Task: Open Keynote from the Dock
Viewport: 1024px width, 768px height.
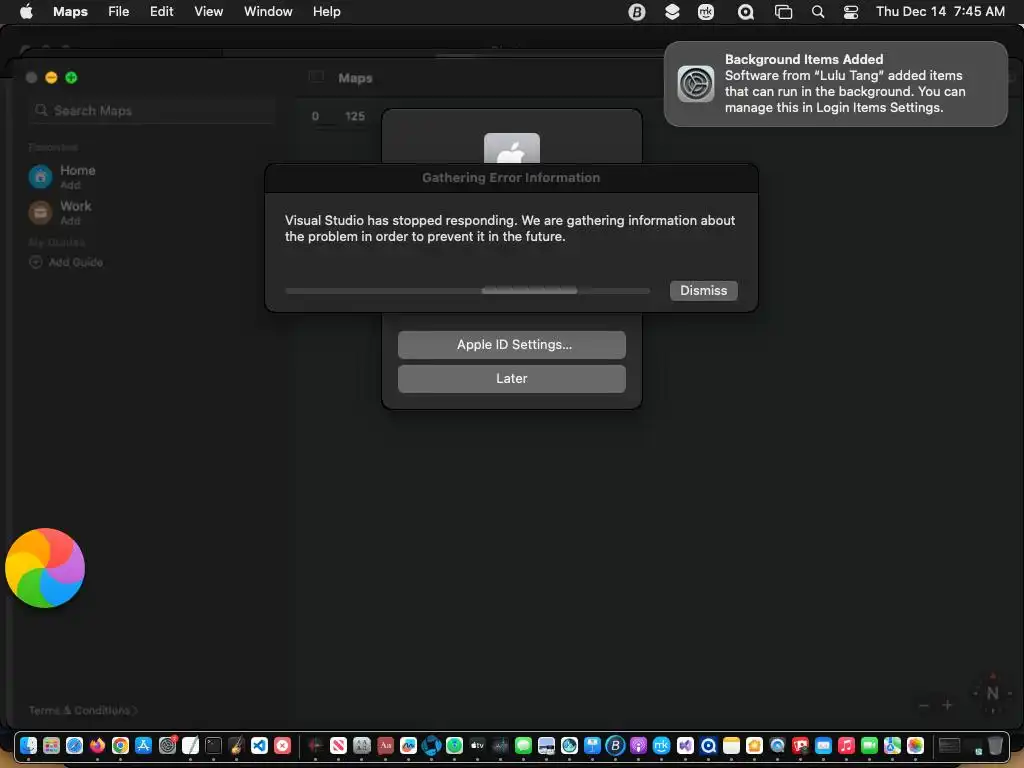Action: point(592,745)
